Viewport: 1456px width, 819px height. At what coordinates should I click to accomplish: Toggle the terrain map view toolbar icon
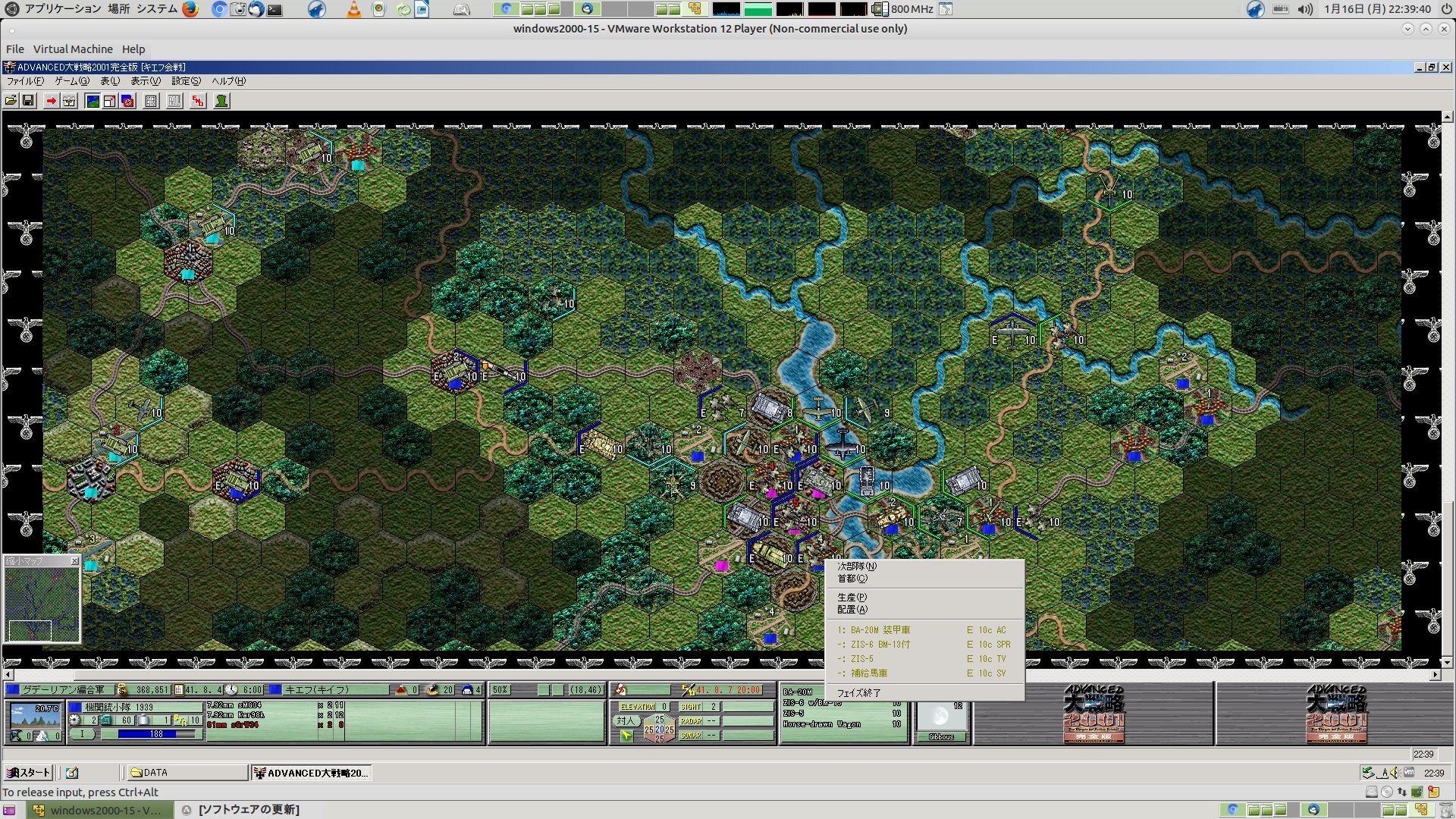pyautogui.click(x=93, y=101)
